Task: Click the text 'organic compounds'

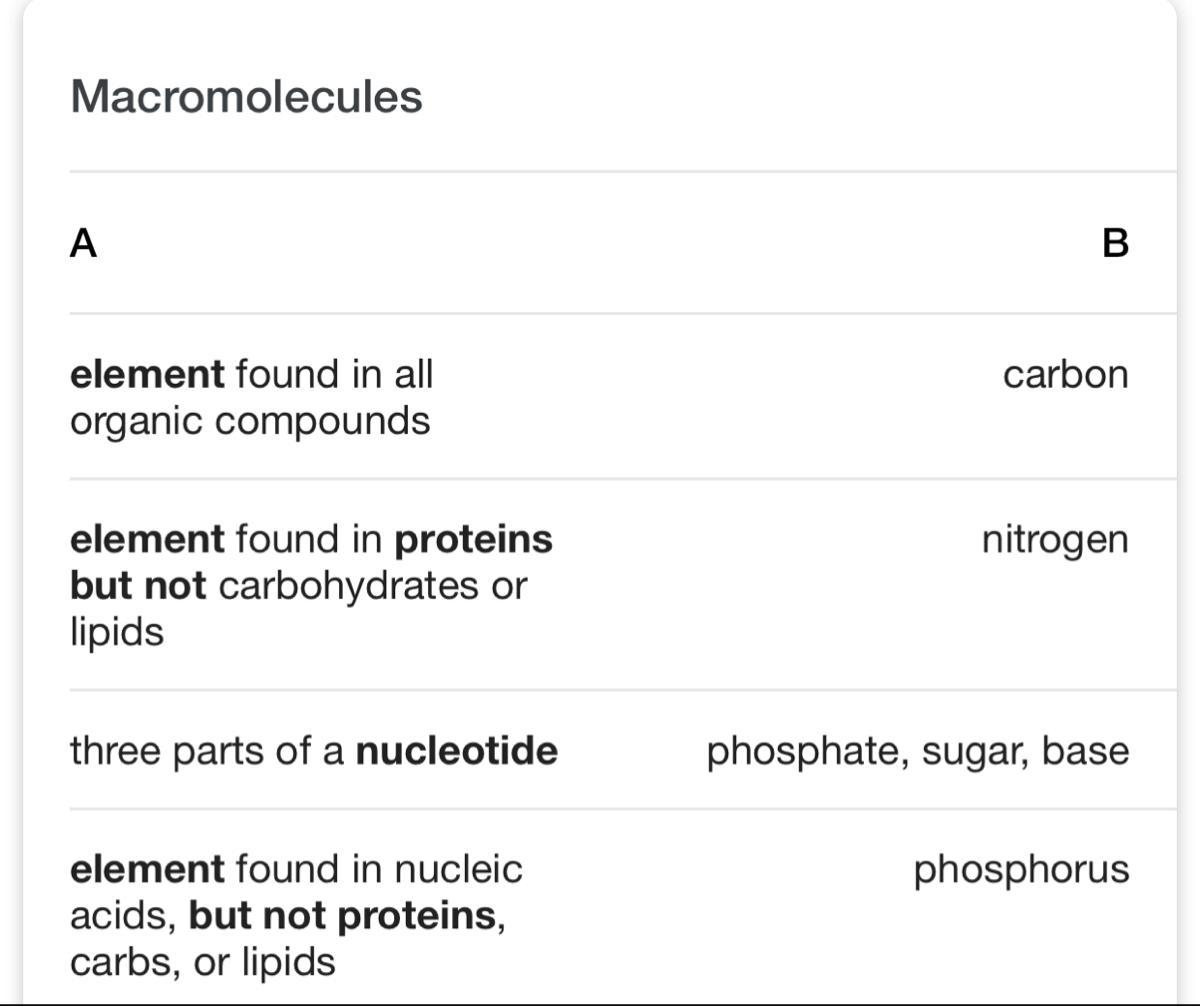Action: (x=250, y=421)
